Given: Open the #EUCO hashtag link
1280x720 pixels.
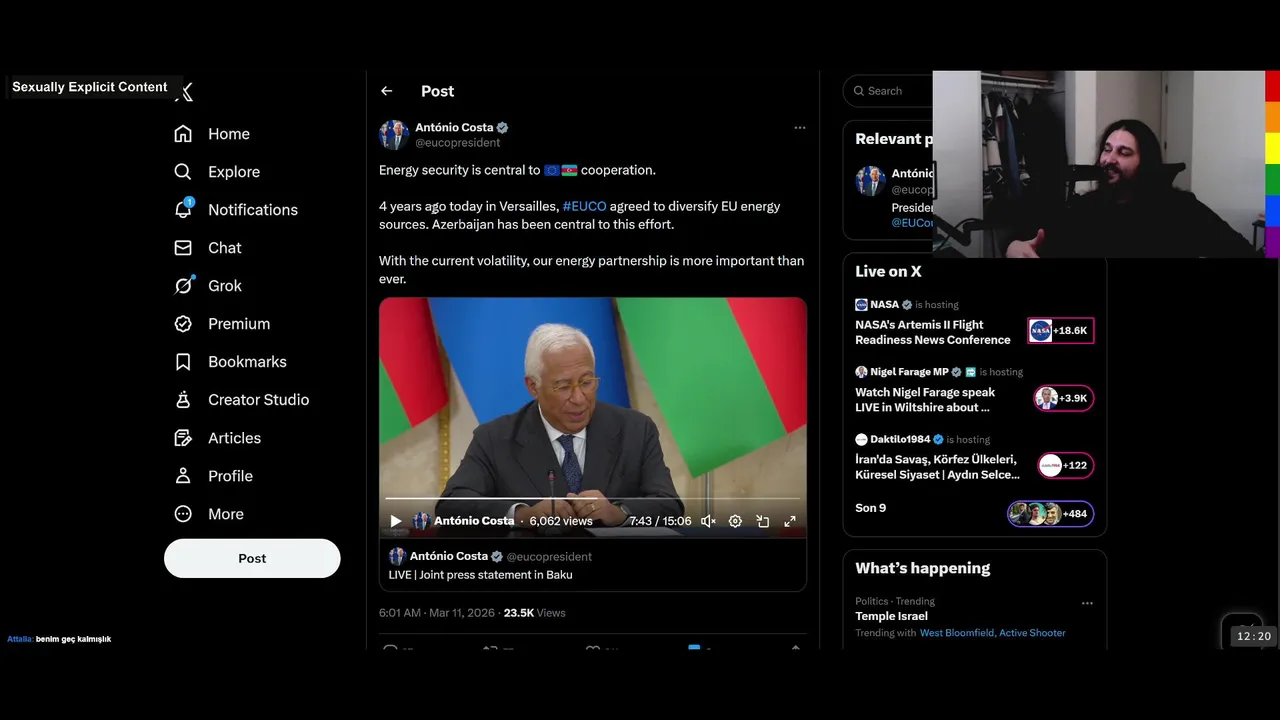Looking at the screenshot, I should [x=584, y=206].
